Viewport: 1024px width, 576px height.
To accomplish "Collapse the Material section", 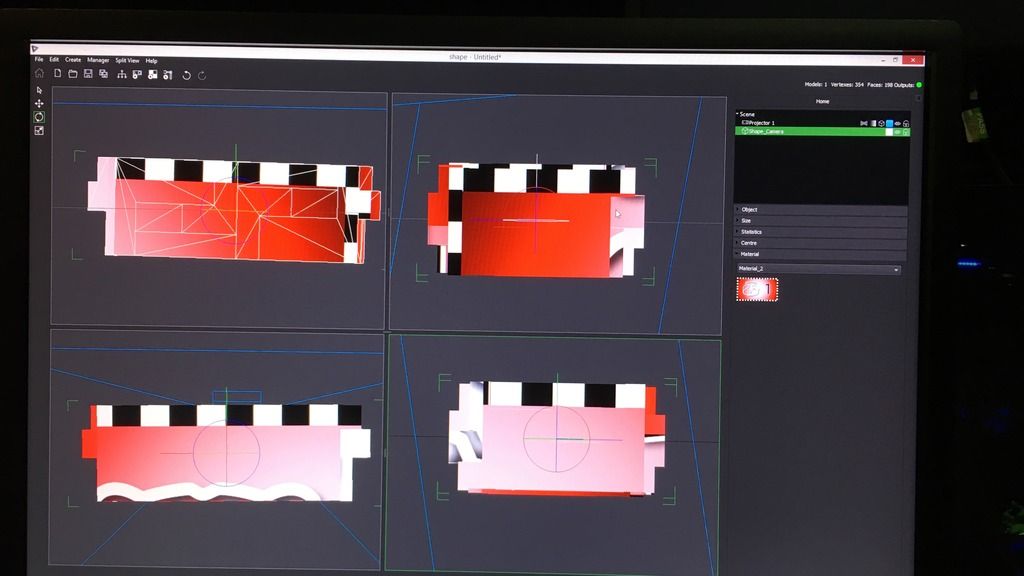I will (821, 254).
